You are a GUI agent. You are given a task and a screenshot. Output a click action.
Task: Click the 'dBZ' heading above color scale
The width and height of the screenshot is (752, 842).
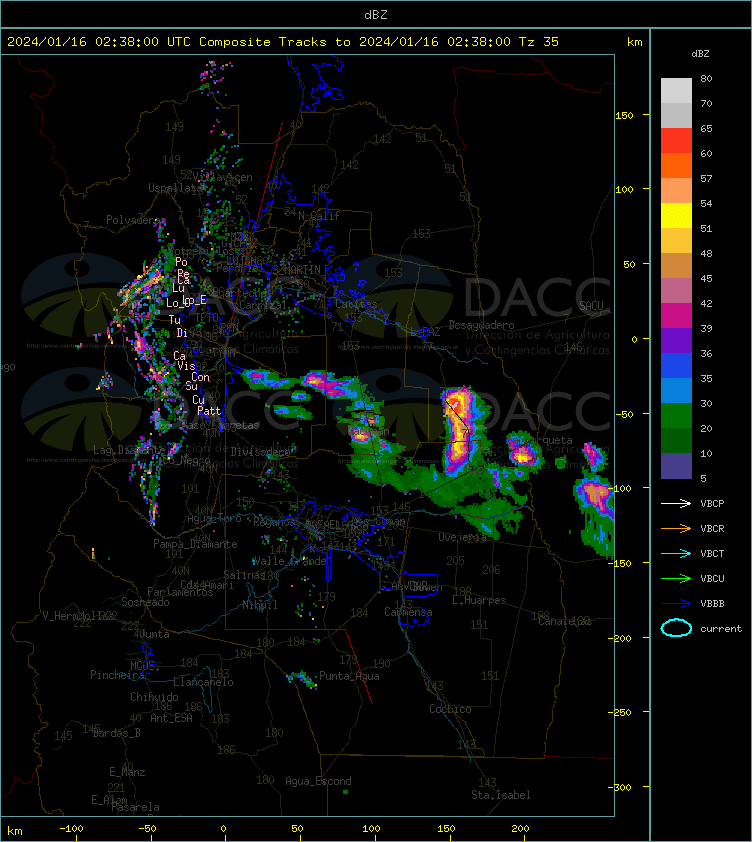click(700, 54)
